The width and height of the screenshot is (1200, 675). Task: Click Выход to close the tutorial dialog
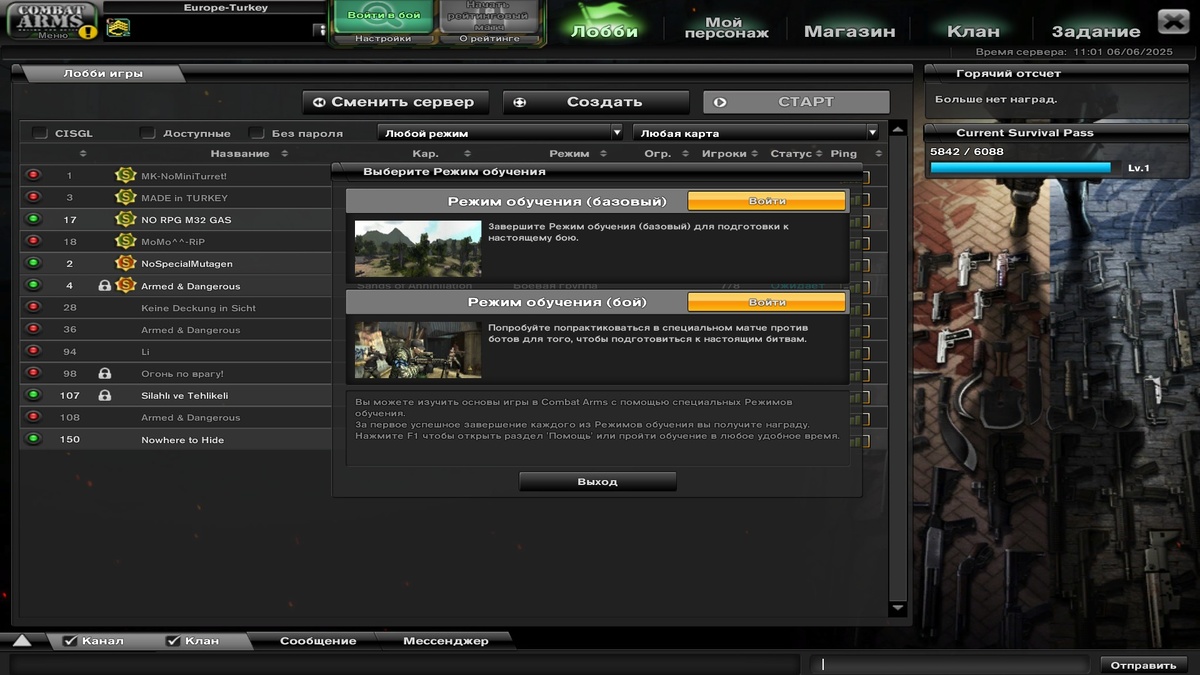(x=598, y=482)
